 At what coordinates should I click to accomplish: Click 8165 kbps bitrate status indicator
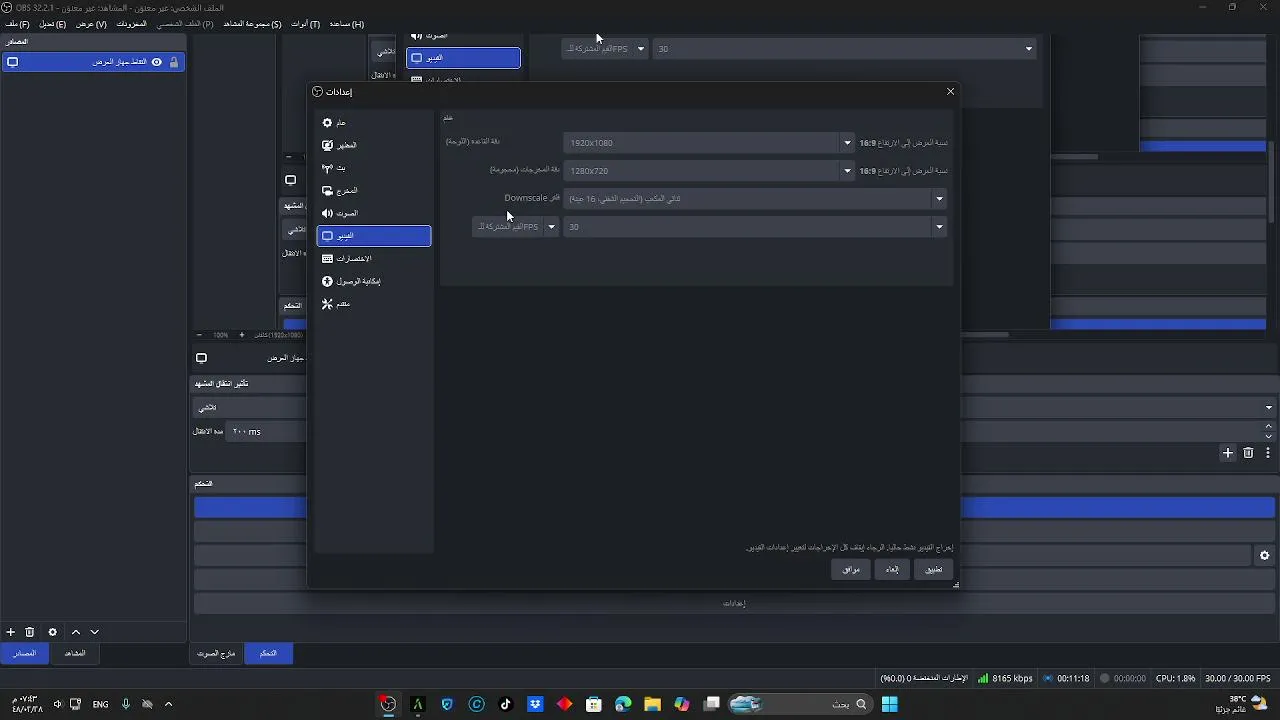click(x=1005, y=678)
